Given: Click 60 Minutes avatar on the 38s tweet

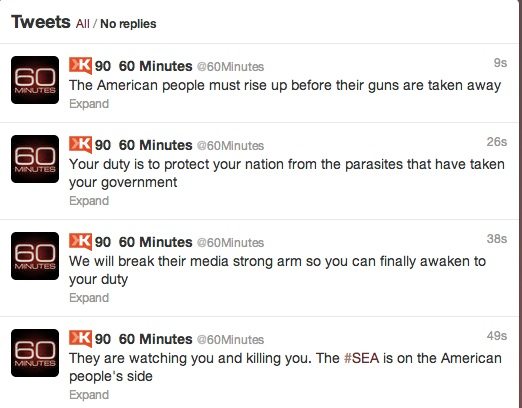Looking at the screenshot, I should pos(35,256).
